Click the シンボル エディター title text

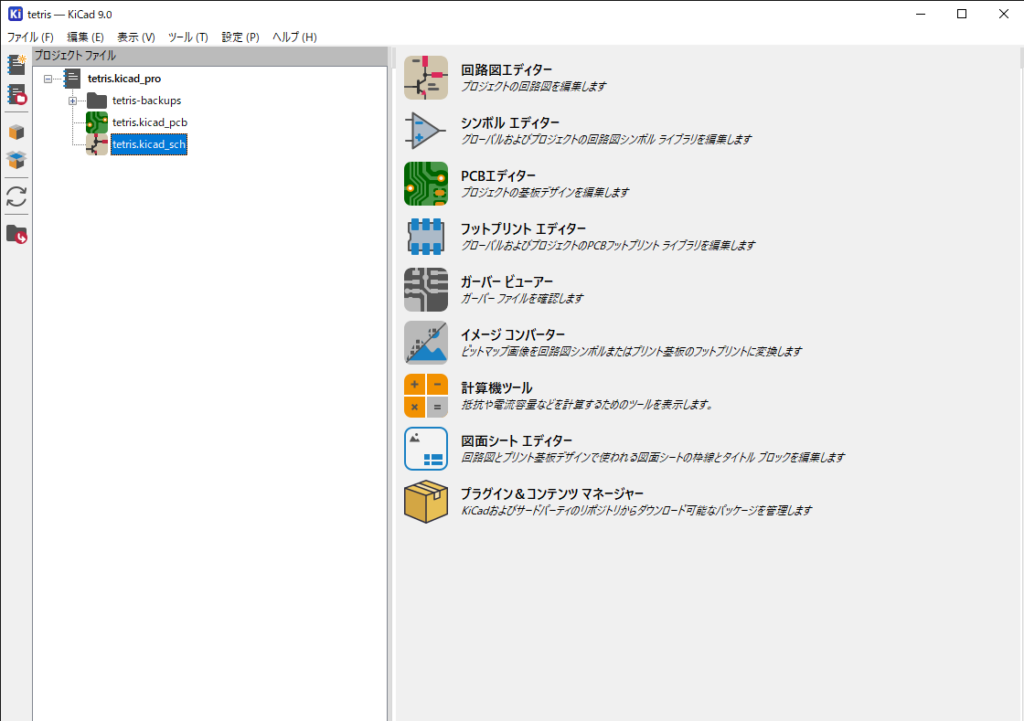click(x=510, y=123)
